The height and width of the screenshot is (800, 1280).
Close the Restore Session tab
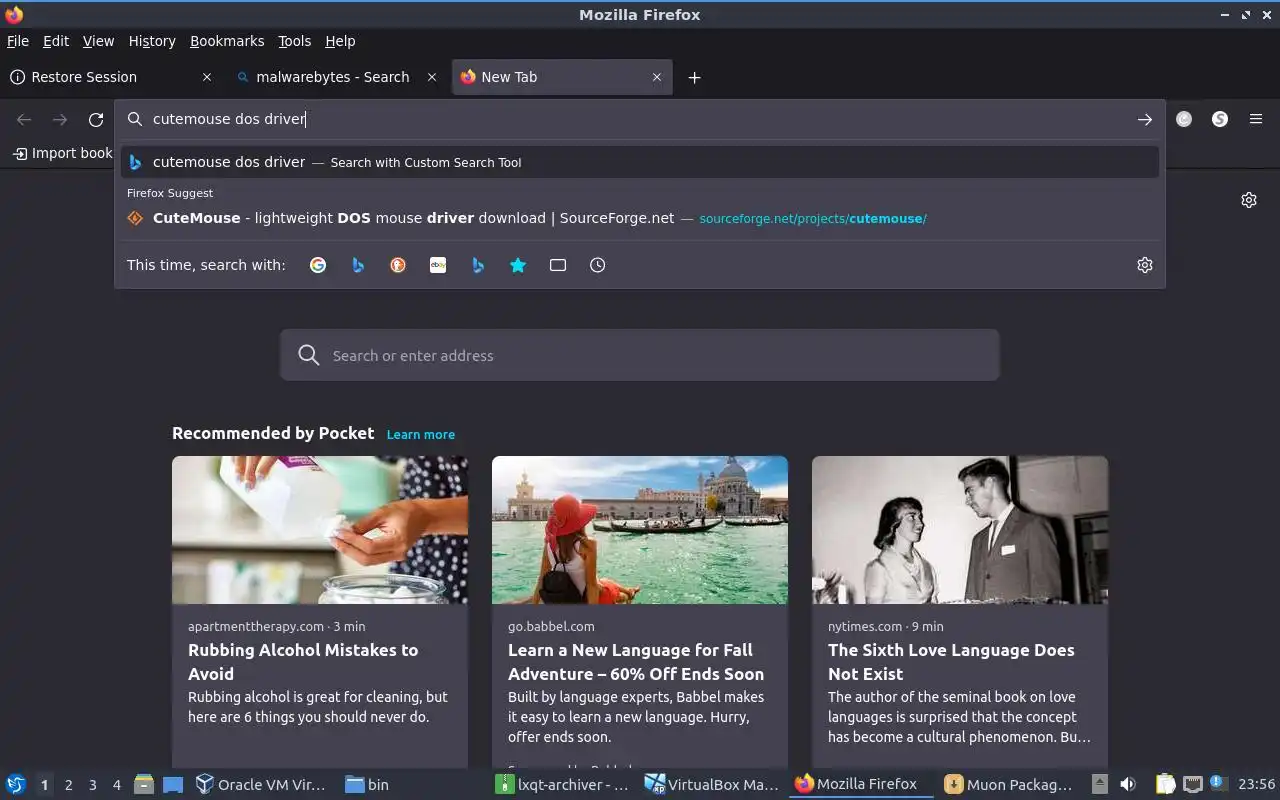[x=207, y=77]
